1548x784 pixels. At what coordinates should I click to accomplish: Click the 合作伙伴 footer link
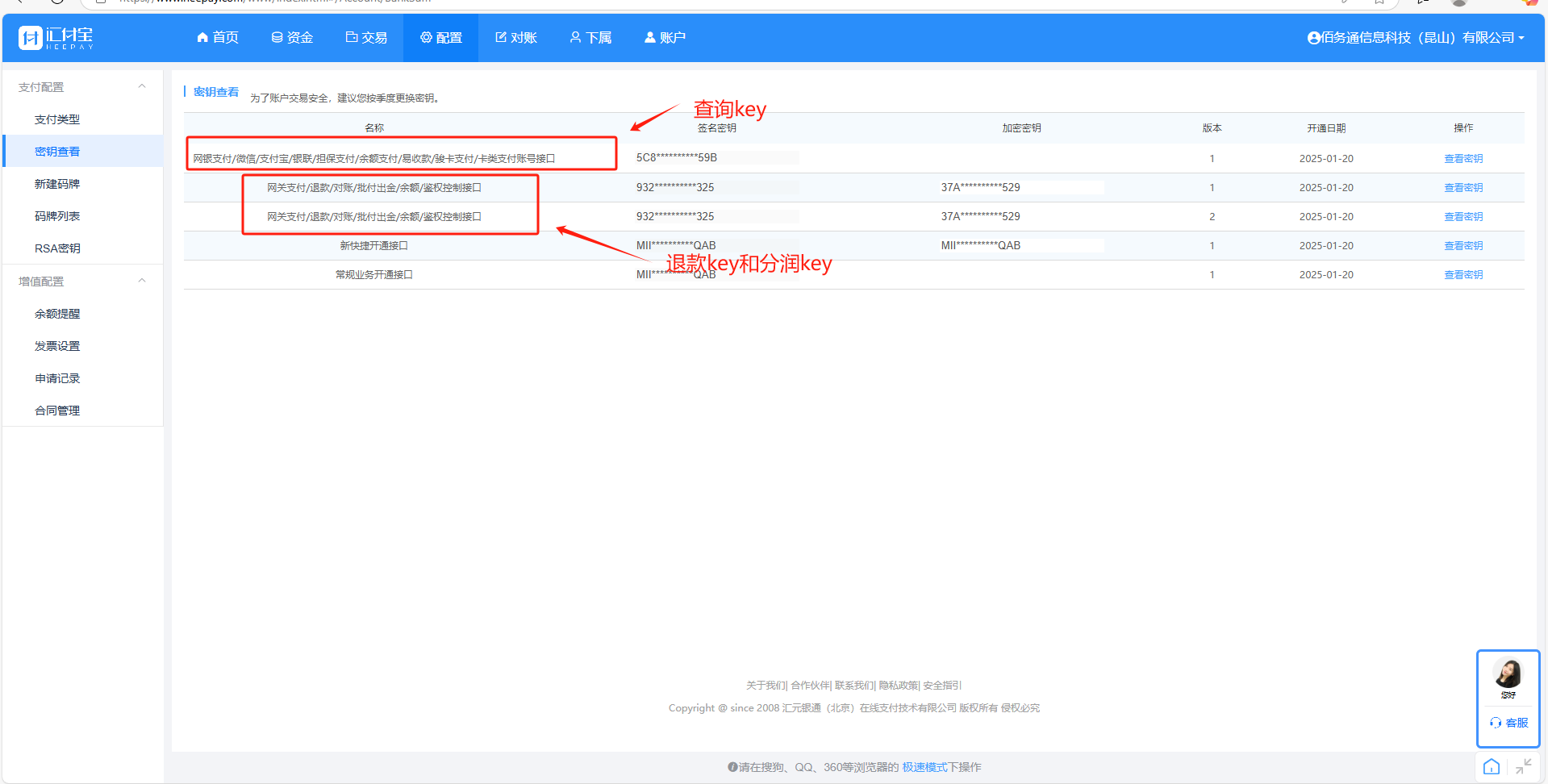pyautogui.click(x=810, y=686)
